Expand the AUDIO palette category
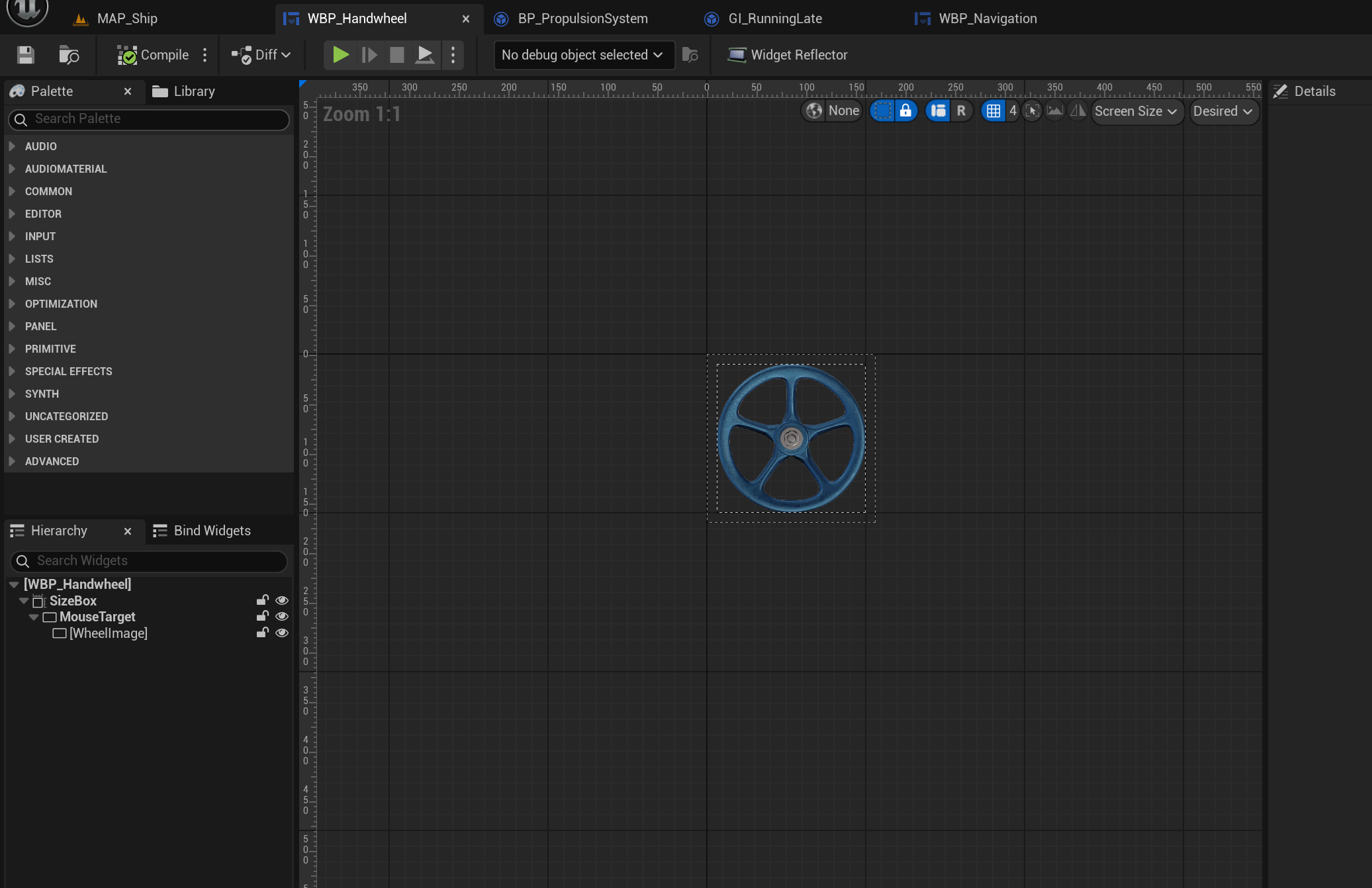This screenshot has height=888, width=1372. point(12,146)
